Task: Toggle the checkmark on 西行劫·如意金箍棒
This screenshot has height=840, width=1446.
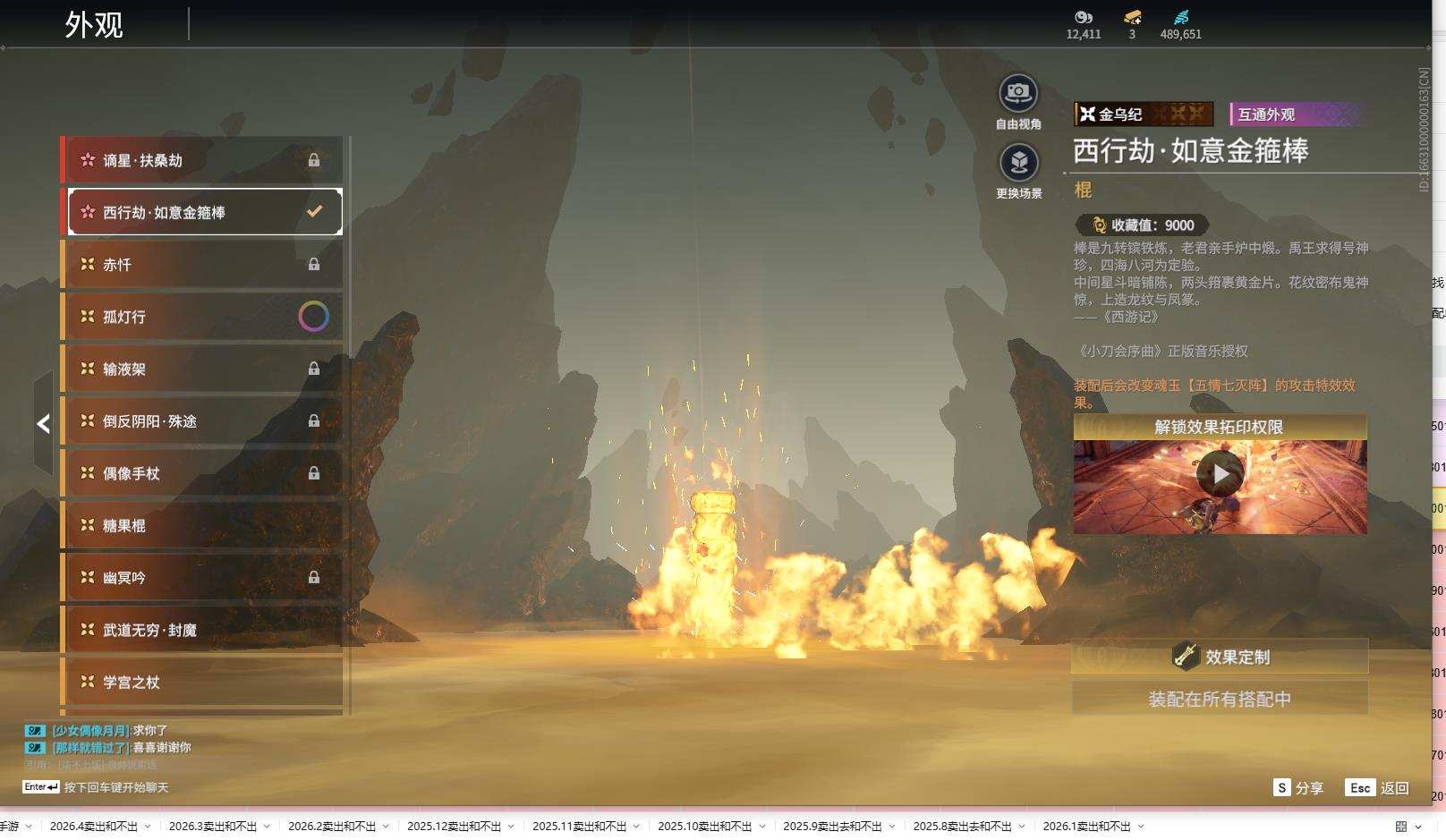Action: [314, 212]
